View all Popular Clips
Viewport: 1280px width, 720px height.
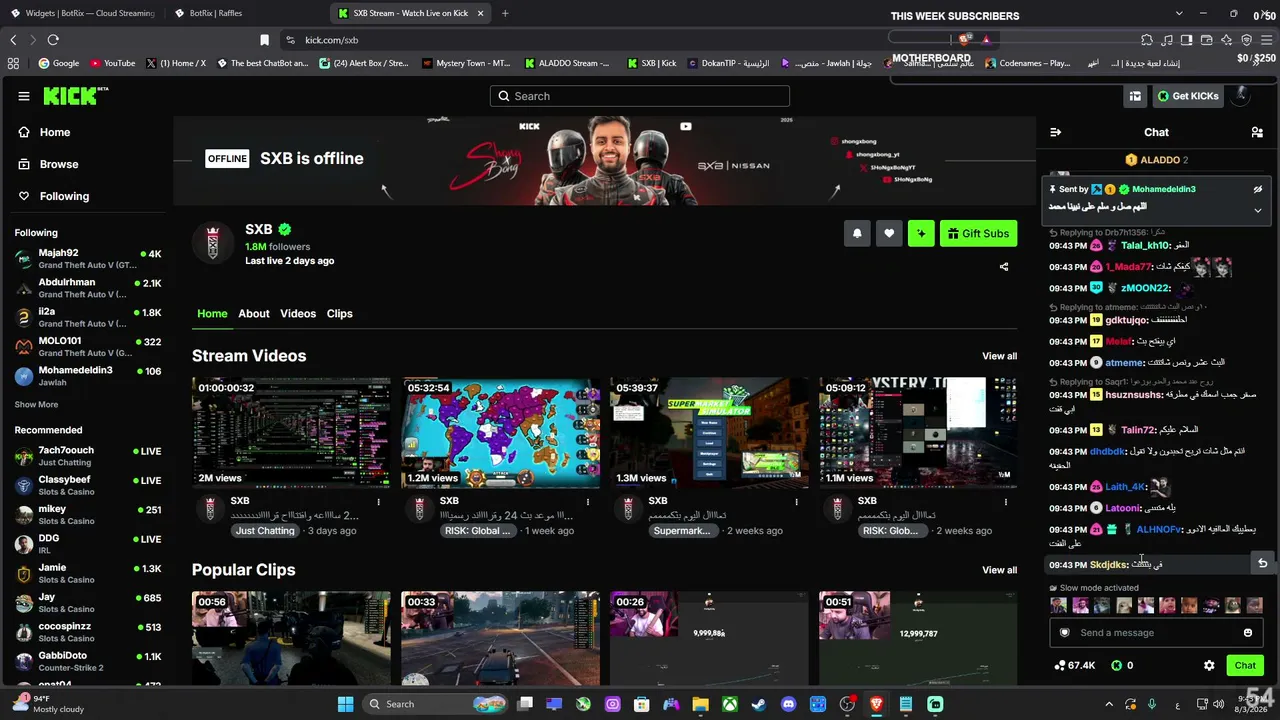(999, 570)
